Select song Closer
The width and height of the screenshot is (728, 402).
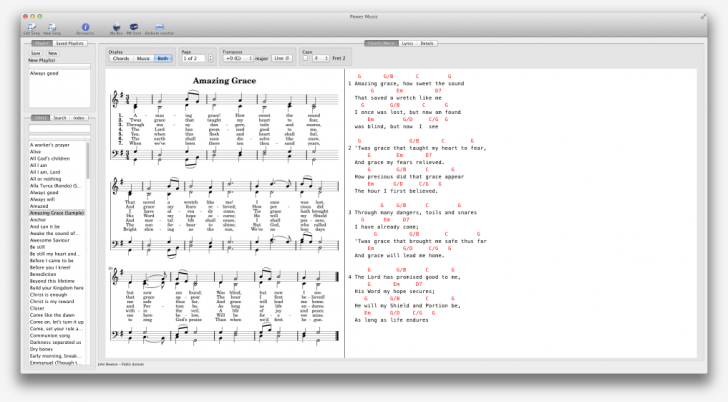(37, 308)
